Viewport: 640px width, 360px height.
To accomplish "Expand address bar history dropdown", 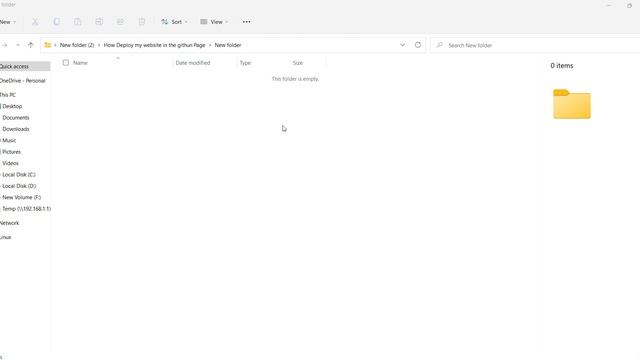I will click(x=402, y=45).
